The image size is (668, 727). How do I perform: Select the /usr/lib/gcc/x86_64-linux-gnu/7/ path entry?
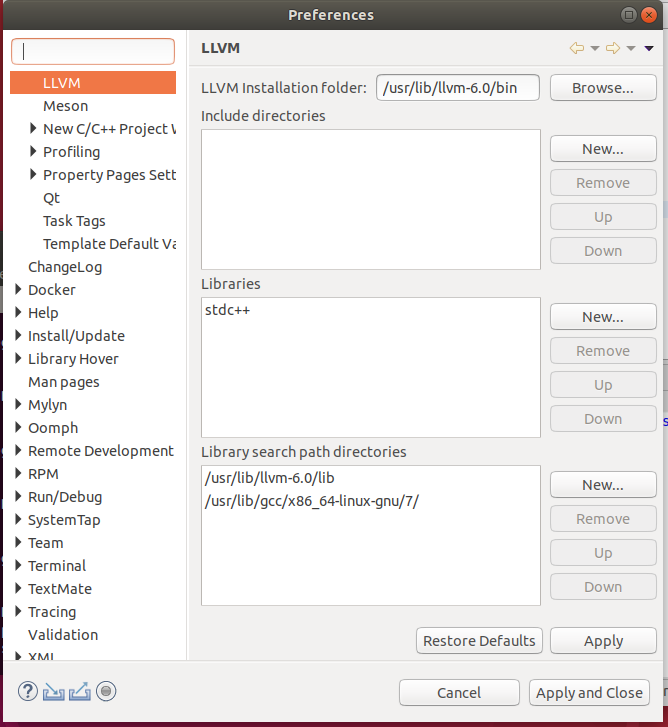[x=312, y=501]
